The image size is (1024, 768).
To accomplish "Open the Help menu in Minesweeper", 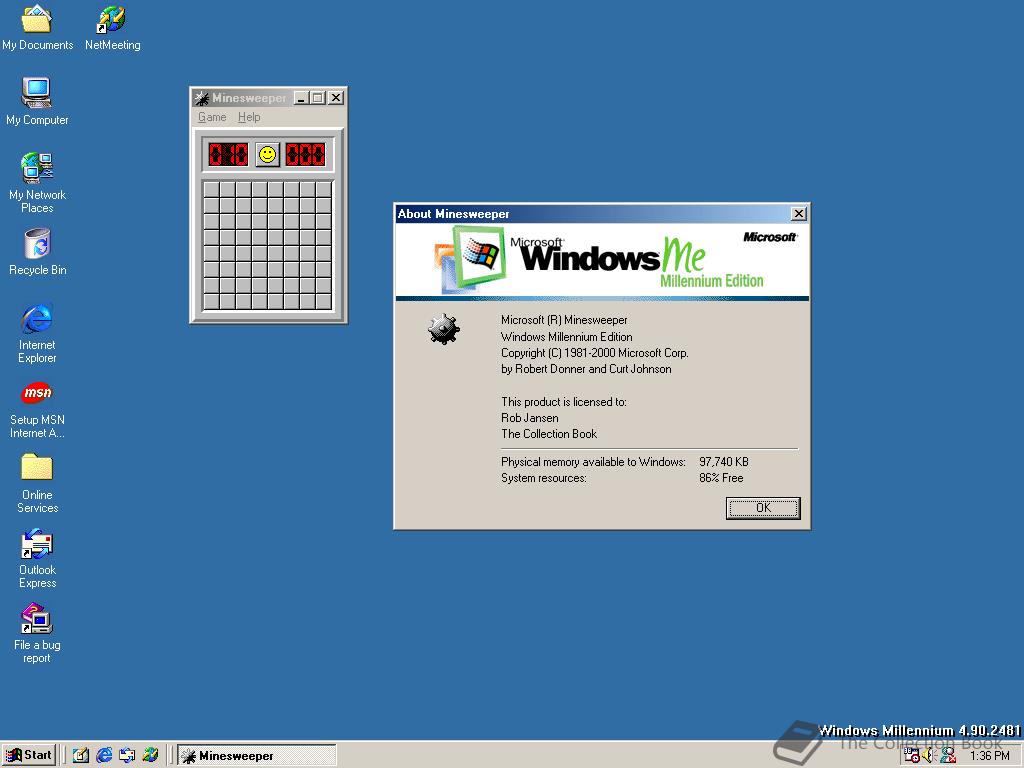I will click(x=249, y=117).
